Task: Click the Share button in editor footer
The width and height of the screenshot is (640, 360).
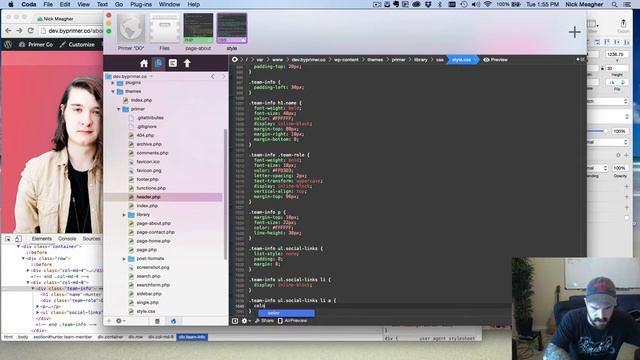Action: point(264,321)
